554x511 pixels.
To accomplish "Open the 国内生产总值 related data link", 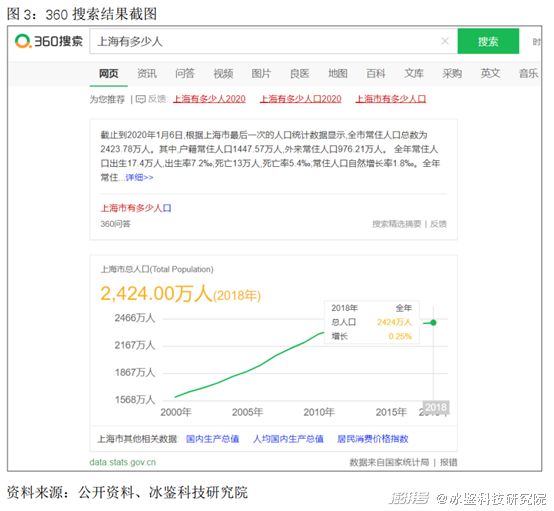I will pos(213,439).
